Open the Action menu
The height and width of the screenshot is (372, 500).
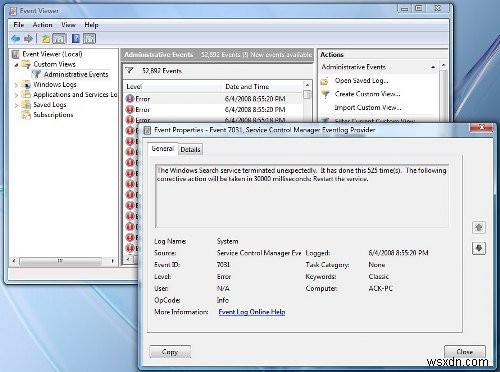coord(42,25)
